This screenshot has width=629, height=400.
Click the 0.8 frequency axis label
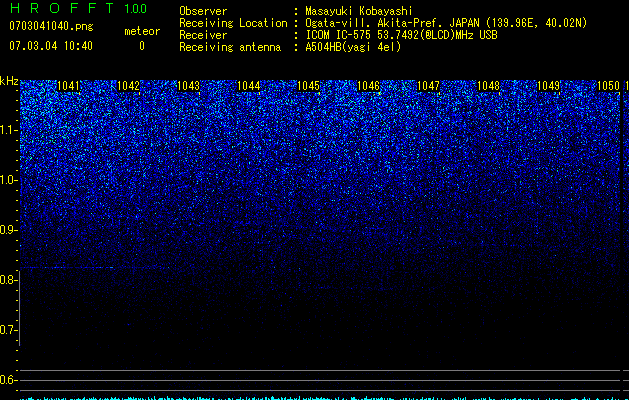[x=7, y=280]
